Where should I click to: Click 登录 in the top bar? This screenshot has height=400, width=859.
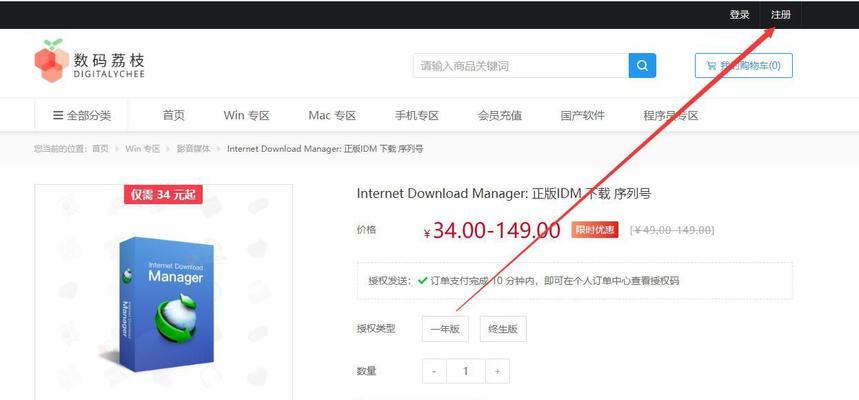click(x=739, y=15)
